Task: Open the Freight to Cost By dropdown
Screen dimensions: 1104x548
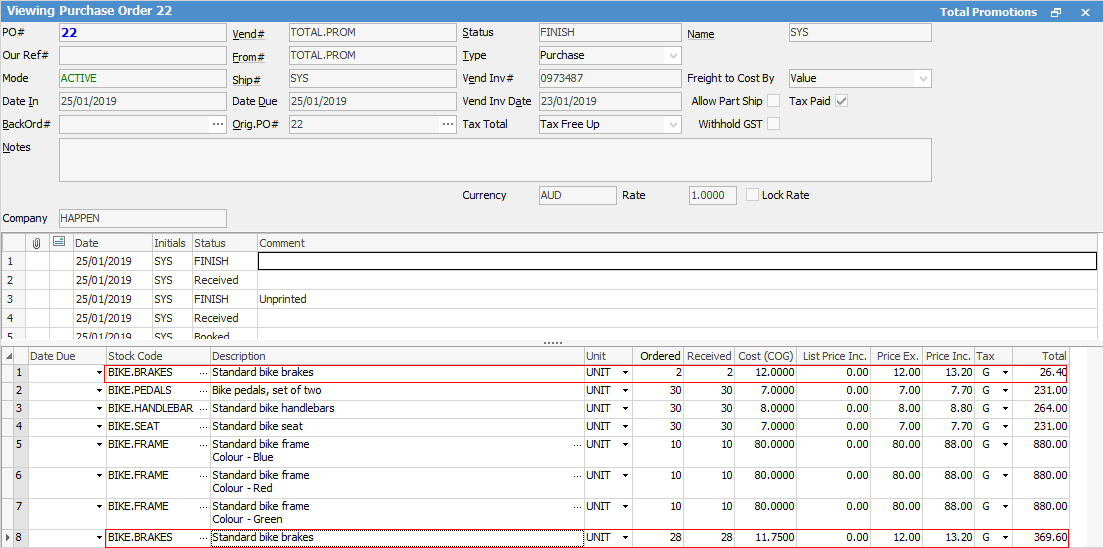Action: pyautogui.click(x=922, y=78)
